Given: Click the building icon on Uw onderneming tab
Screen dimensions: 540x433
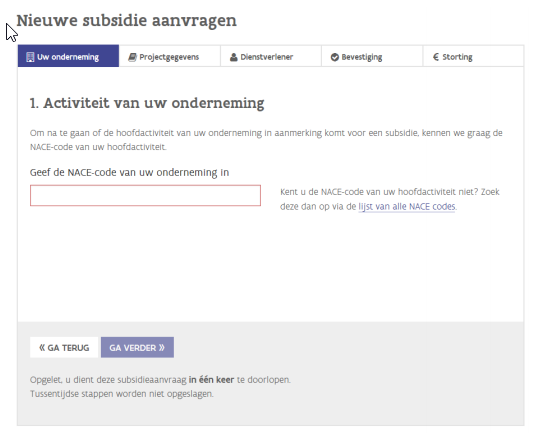Looking at the screenshot, I should 30,57.
